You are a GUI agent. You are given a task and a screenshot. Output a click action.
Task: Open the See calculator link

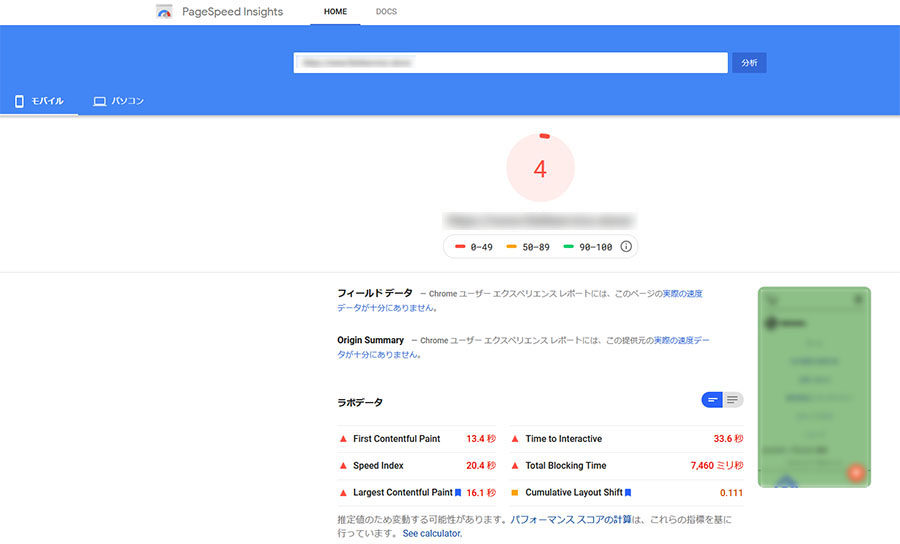coord(432,534)
